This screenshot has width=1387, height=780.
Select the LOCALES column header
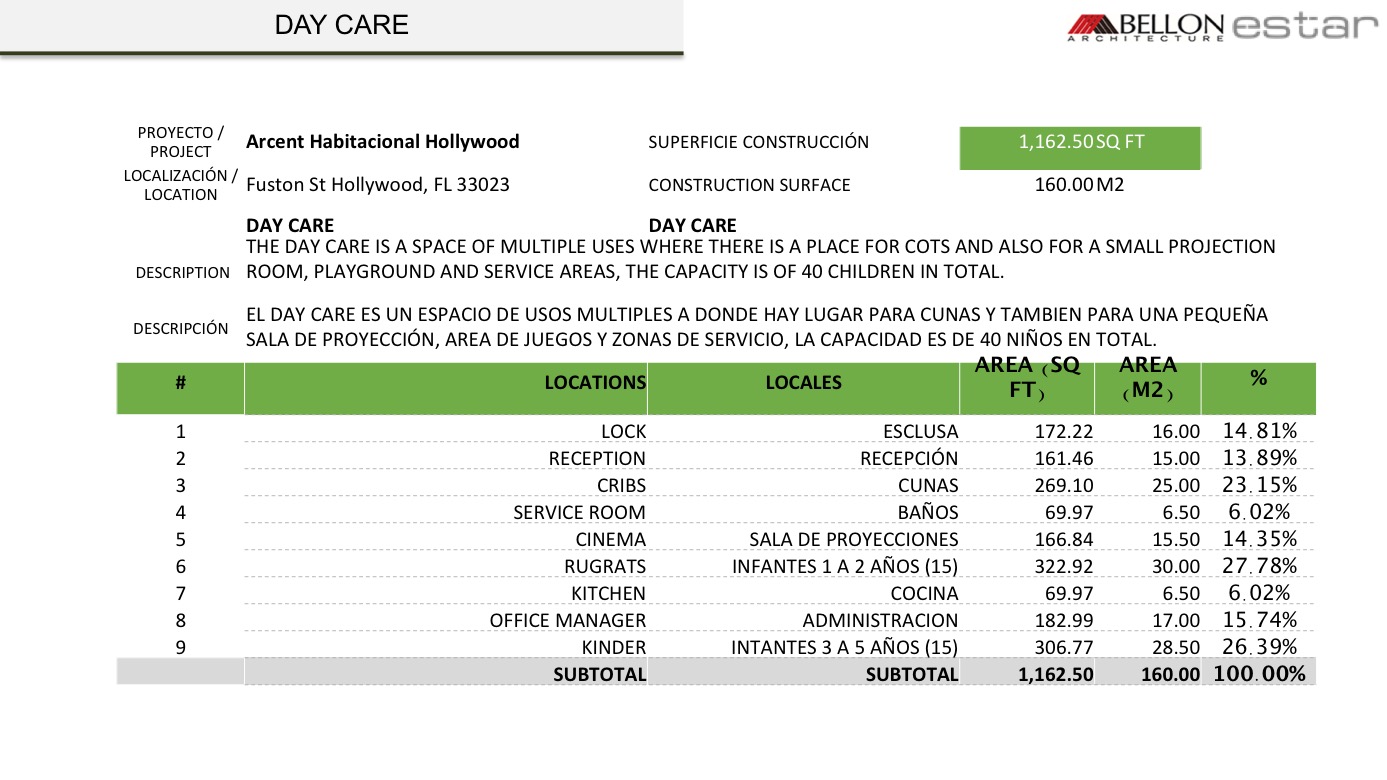(x=803, y=383)
